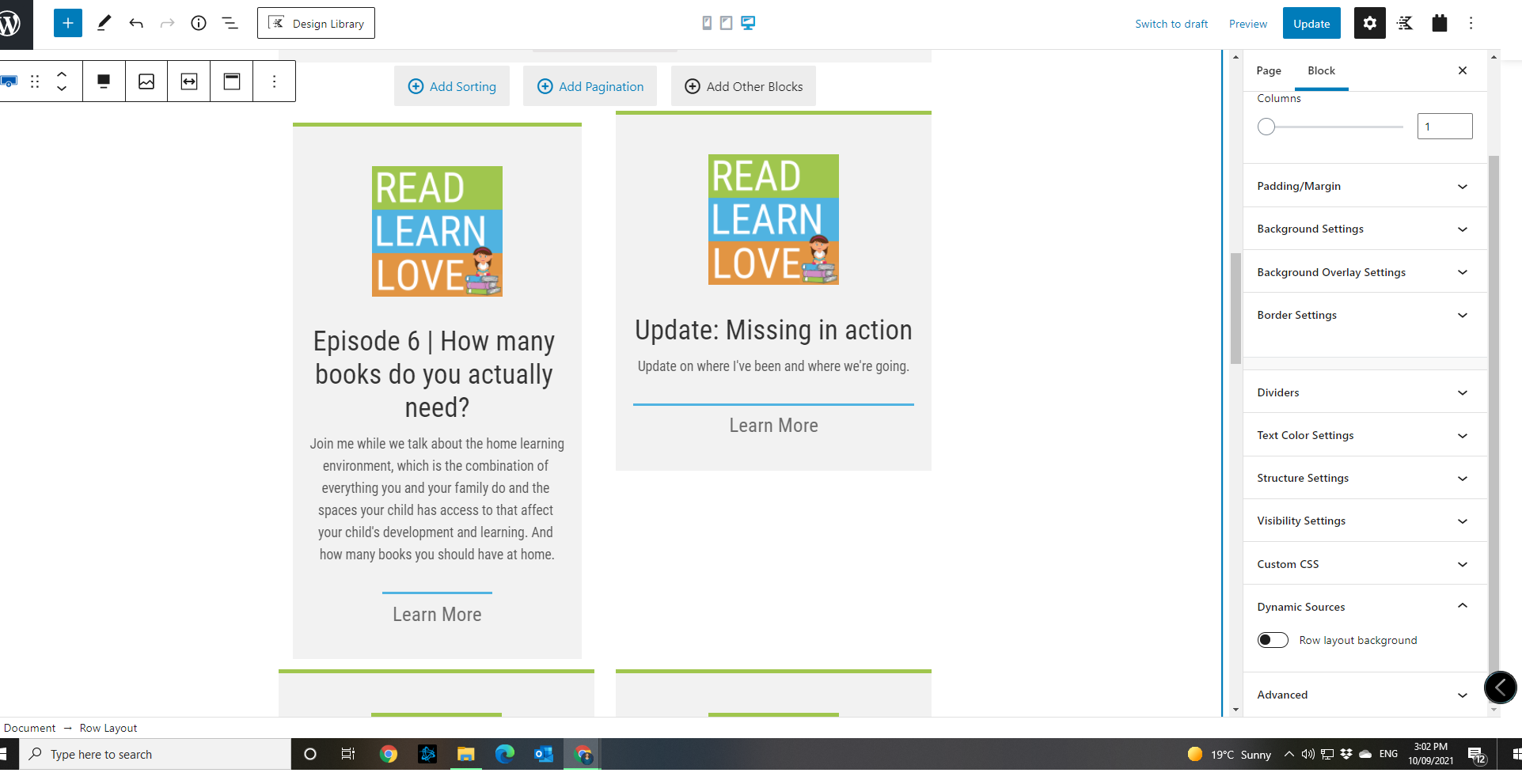Open Chrome from the taskbar

pyautogui.click(x=388, y=754)
